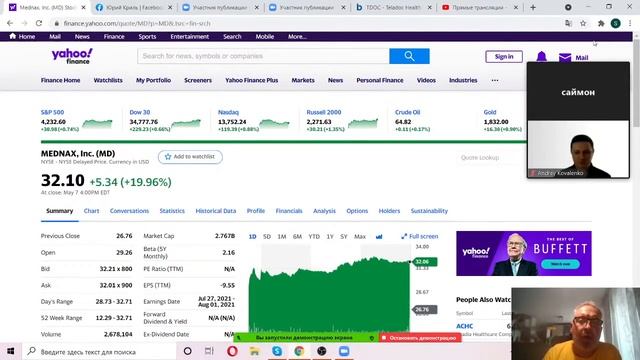Click the Quote Lookup field
The image size is (640, 360).
491,158
